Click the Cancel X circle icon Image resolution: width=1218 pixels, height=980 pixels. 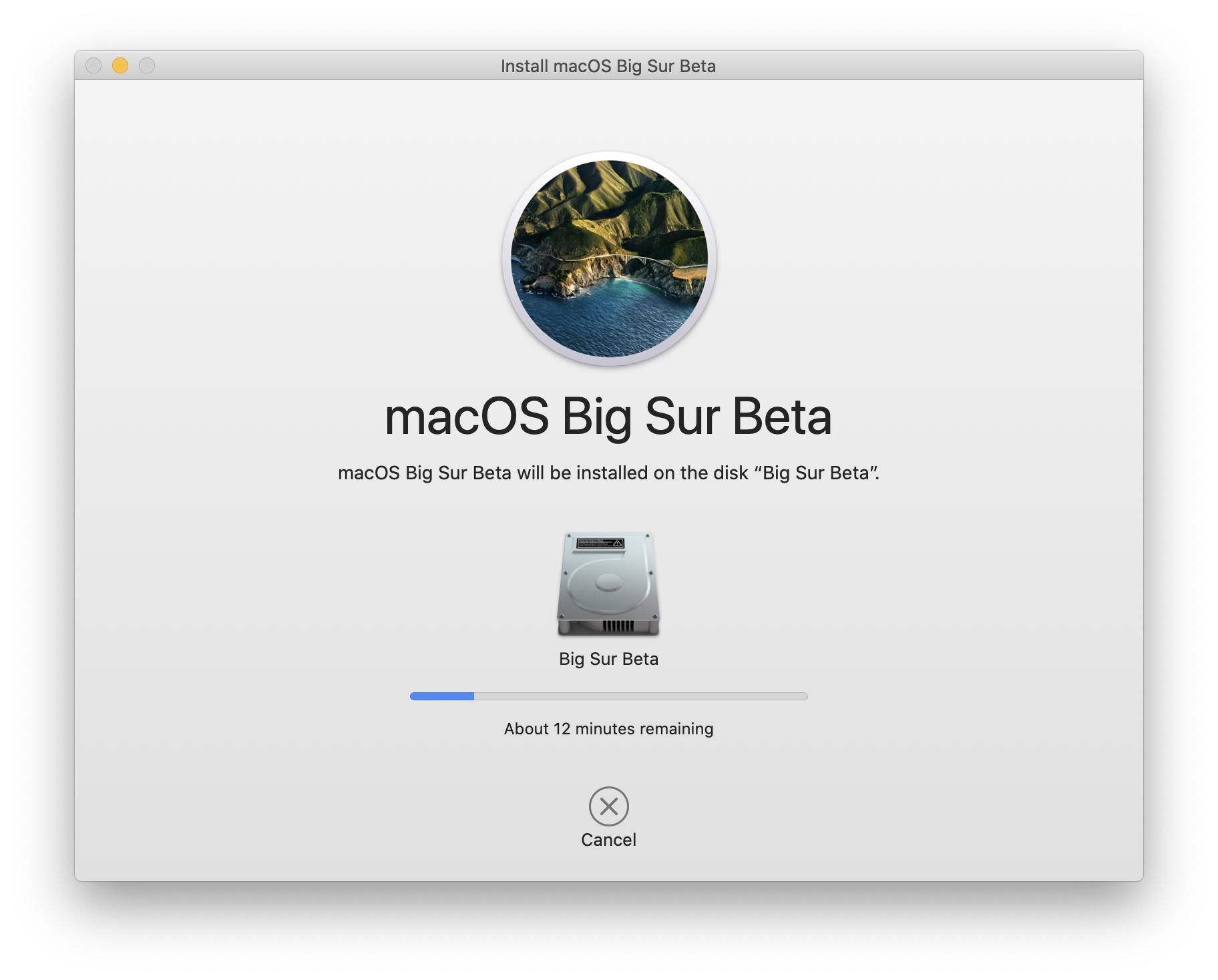click(608, 806)
